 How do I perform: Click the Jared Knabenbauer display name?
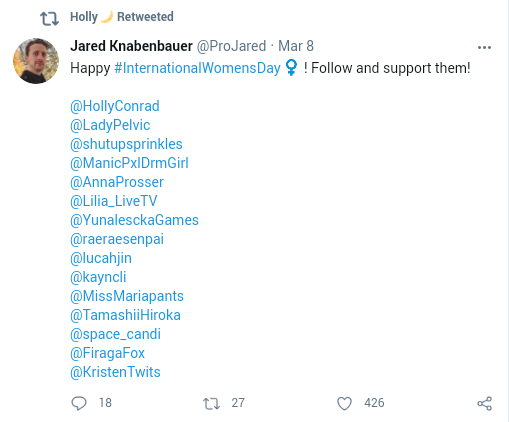point(131,46)
